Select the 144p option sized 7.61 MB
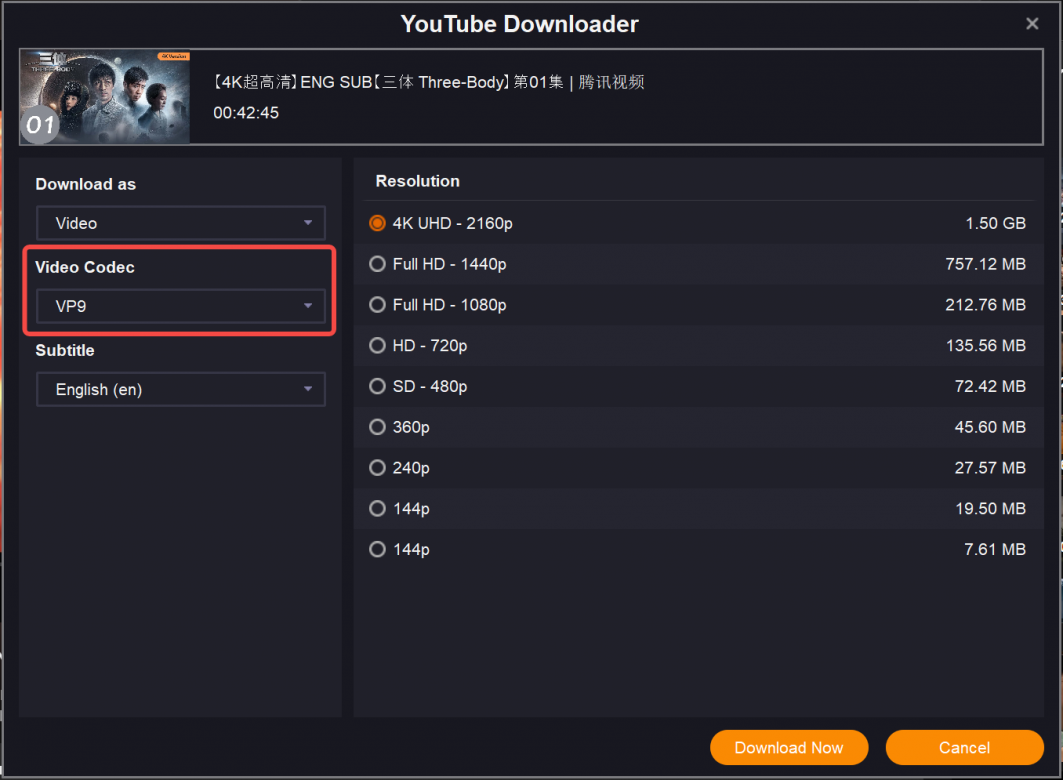The height and width of the screenshot is (780, 1063). (378, 549)
